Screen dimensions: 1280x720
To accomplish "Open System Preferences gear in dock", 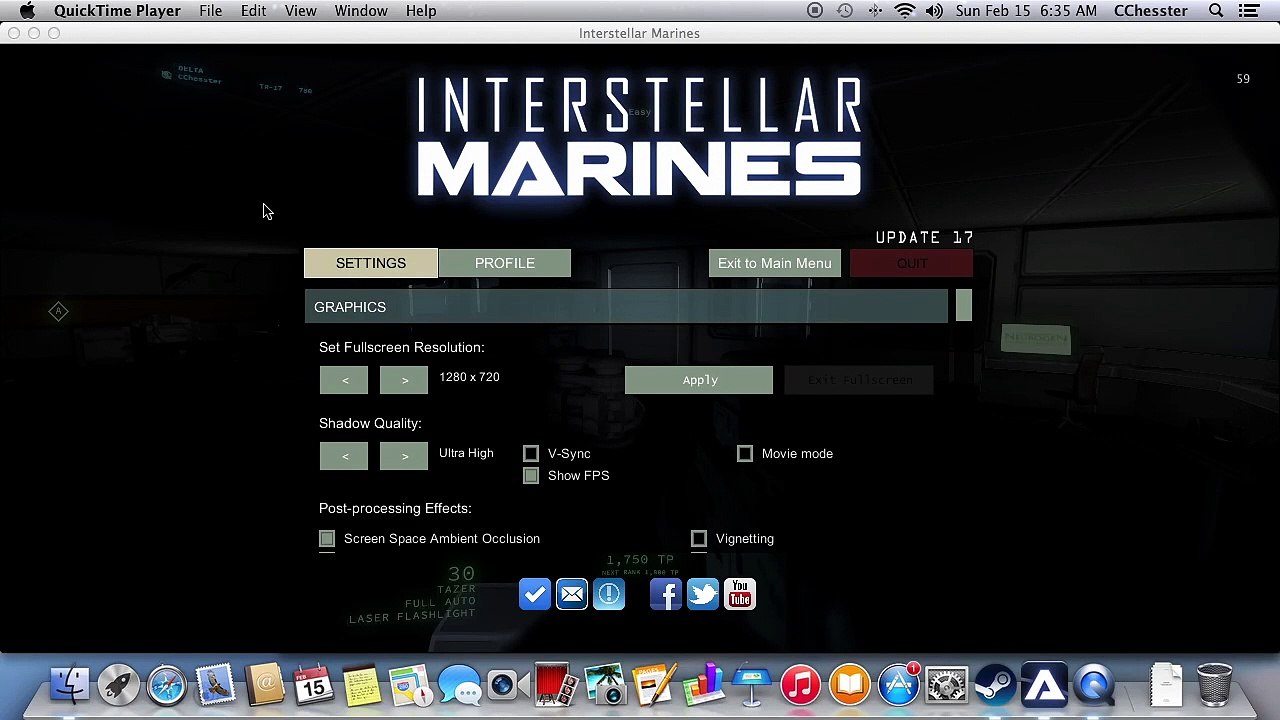I will pyautogui.click(x=947, y=686).
